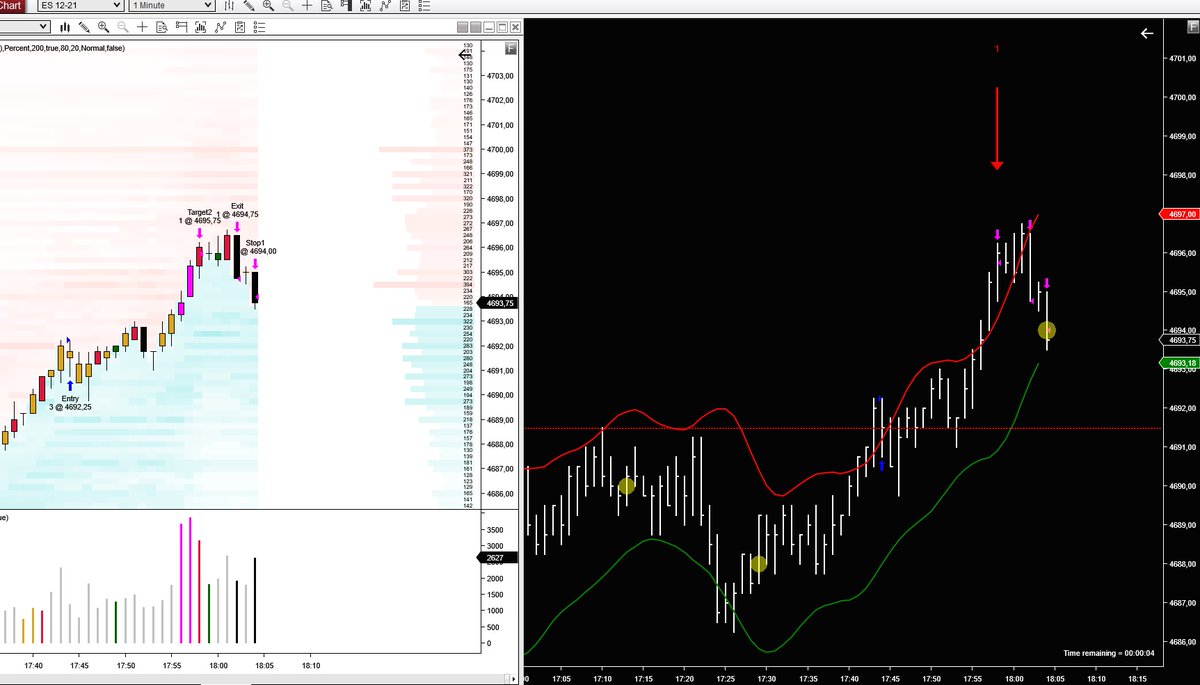Select the Entry 3 @ 4692,25 label

70,403
